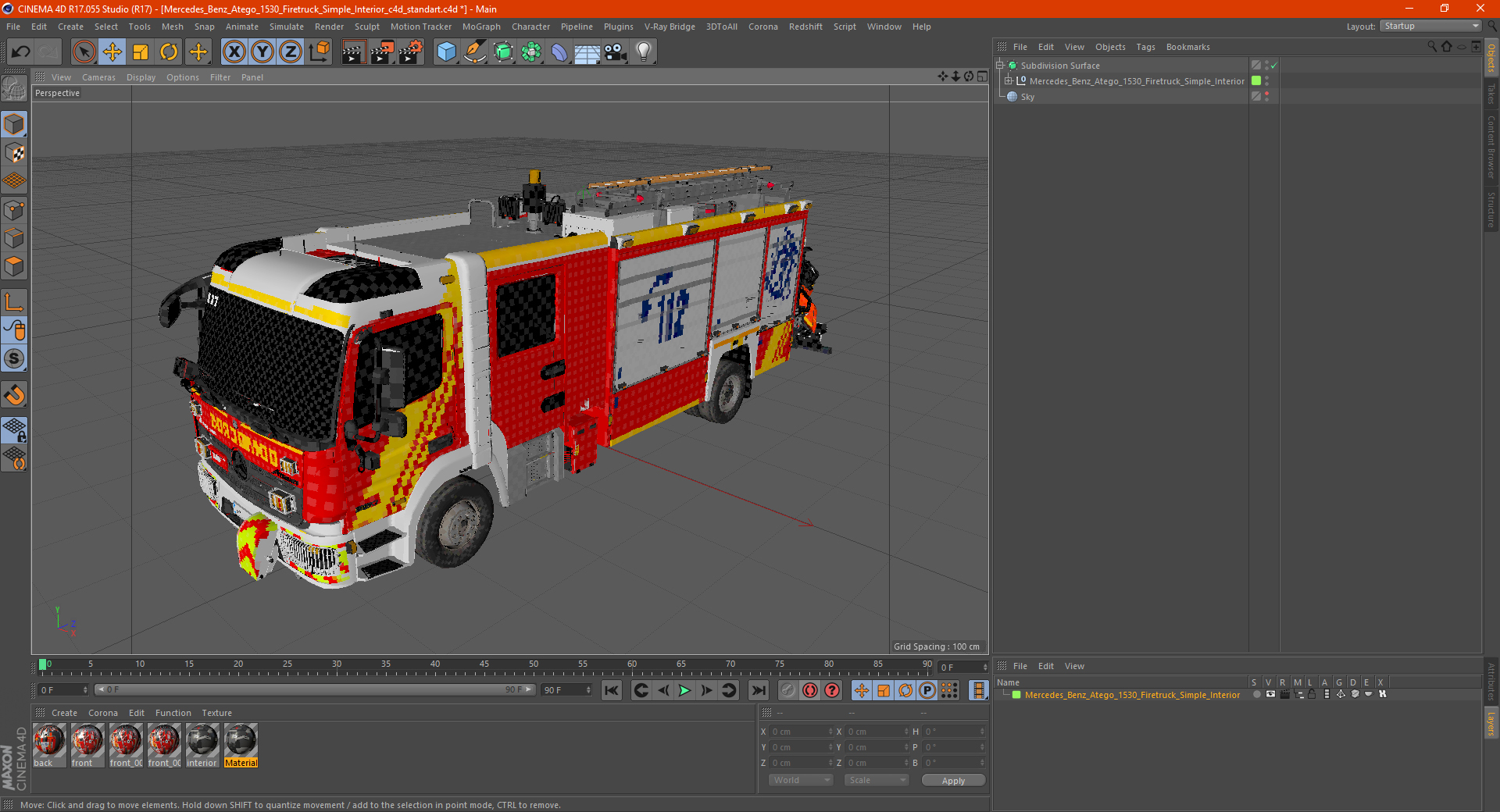This screenshot has height=812, width=1500.
Task: Open the World coordinate dropdown
Action: (801, 780)
